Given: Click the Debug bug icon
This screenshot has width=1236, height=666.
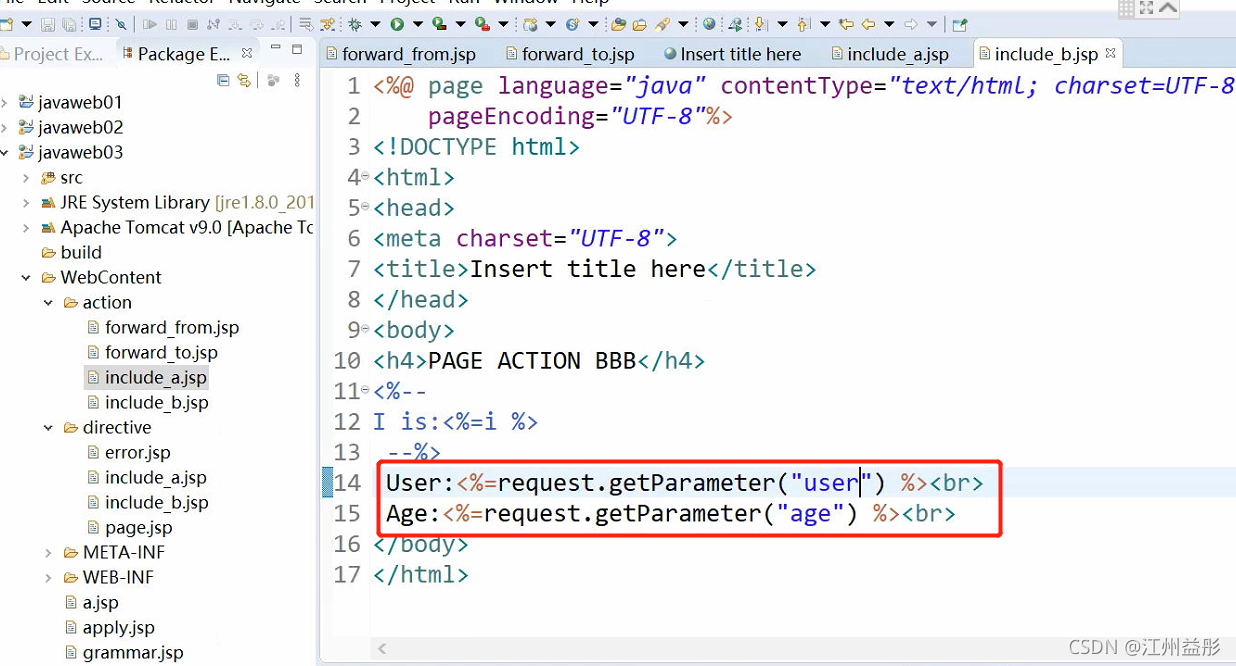Looking at the screenshot, I should pyautogui.click(x=354, y=24).
